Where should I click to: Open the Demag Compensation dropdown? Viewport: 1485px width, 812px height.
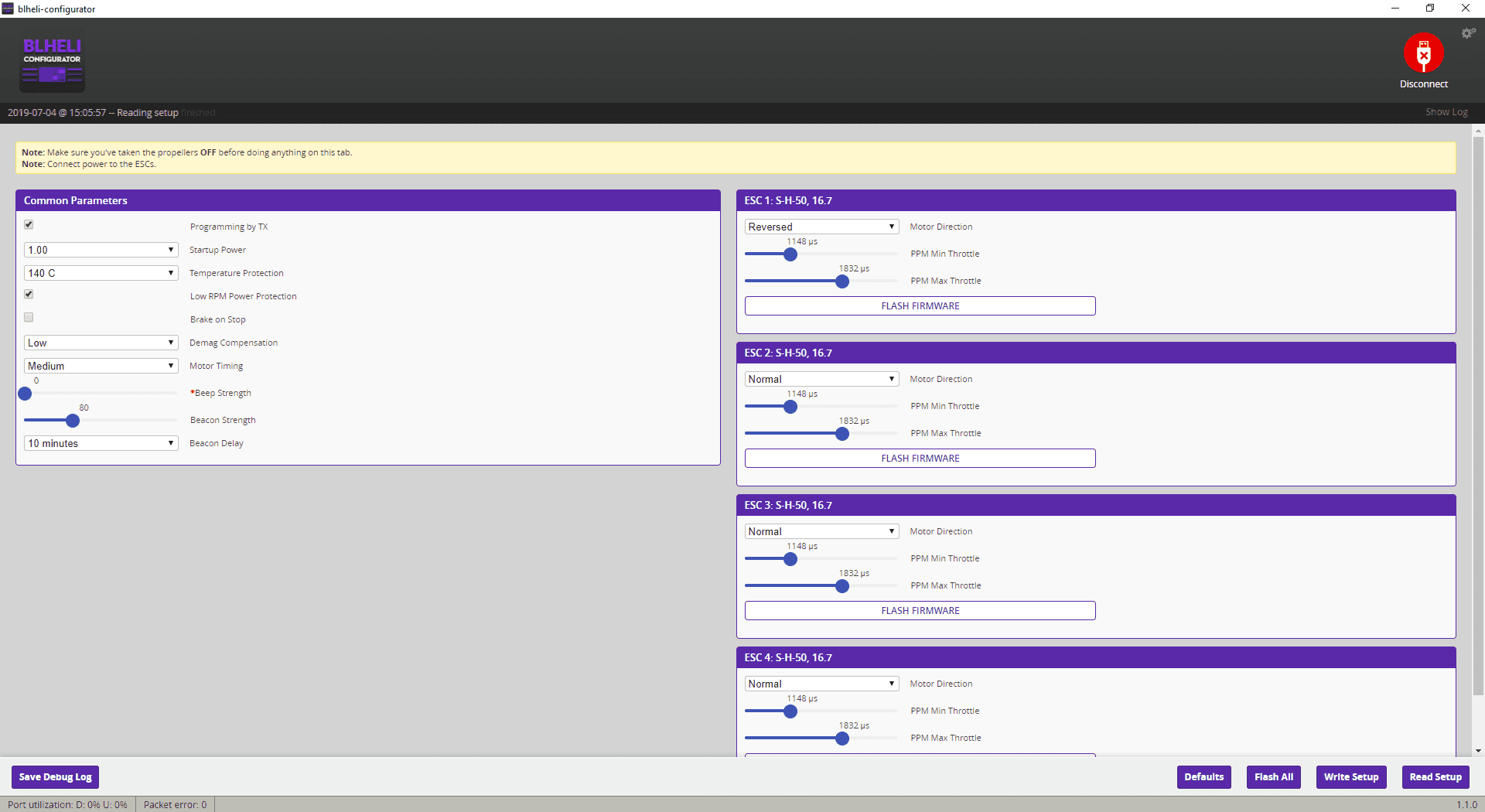(101, 343)
